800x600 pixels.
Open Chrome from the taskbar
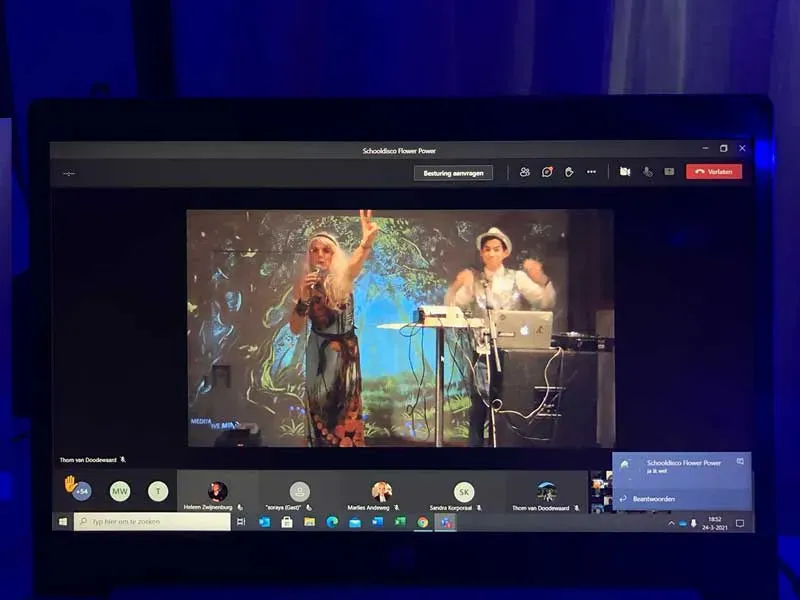(x=423, y=522)
